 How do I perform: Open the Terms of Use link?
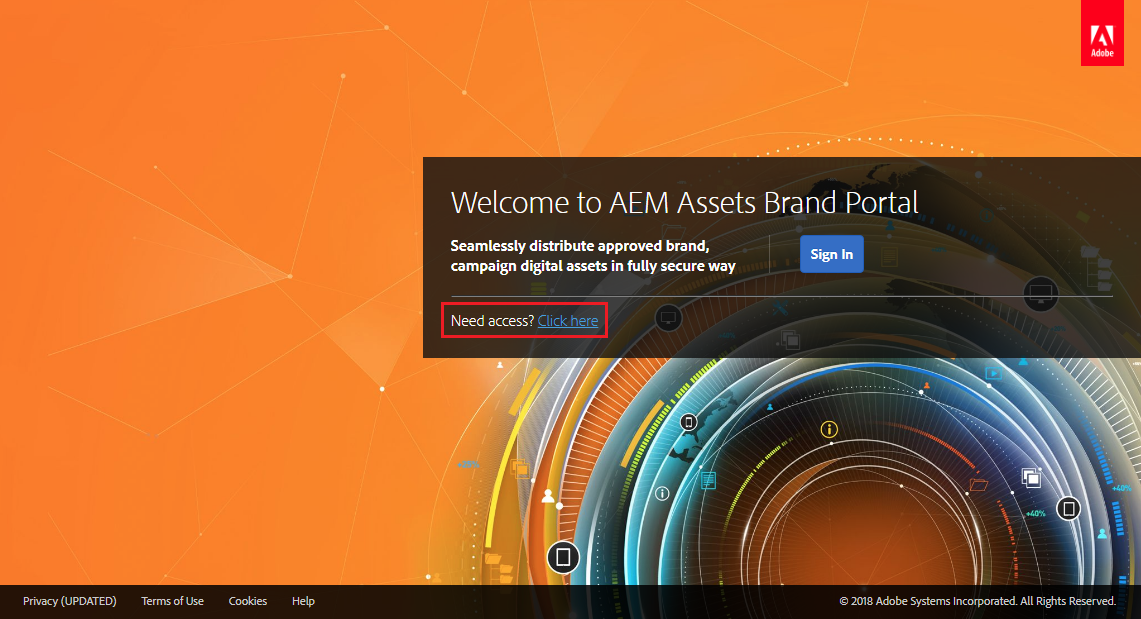point(172,601)
